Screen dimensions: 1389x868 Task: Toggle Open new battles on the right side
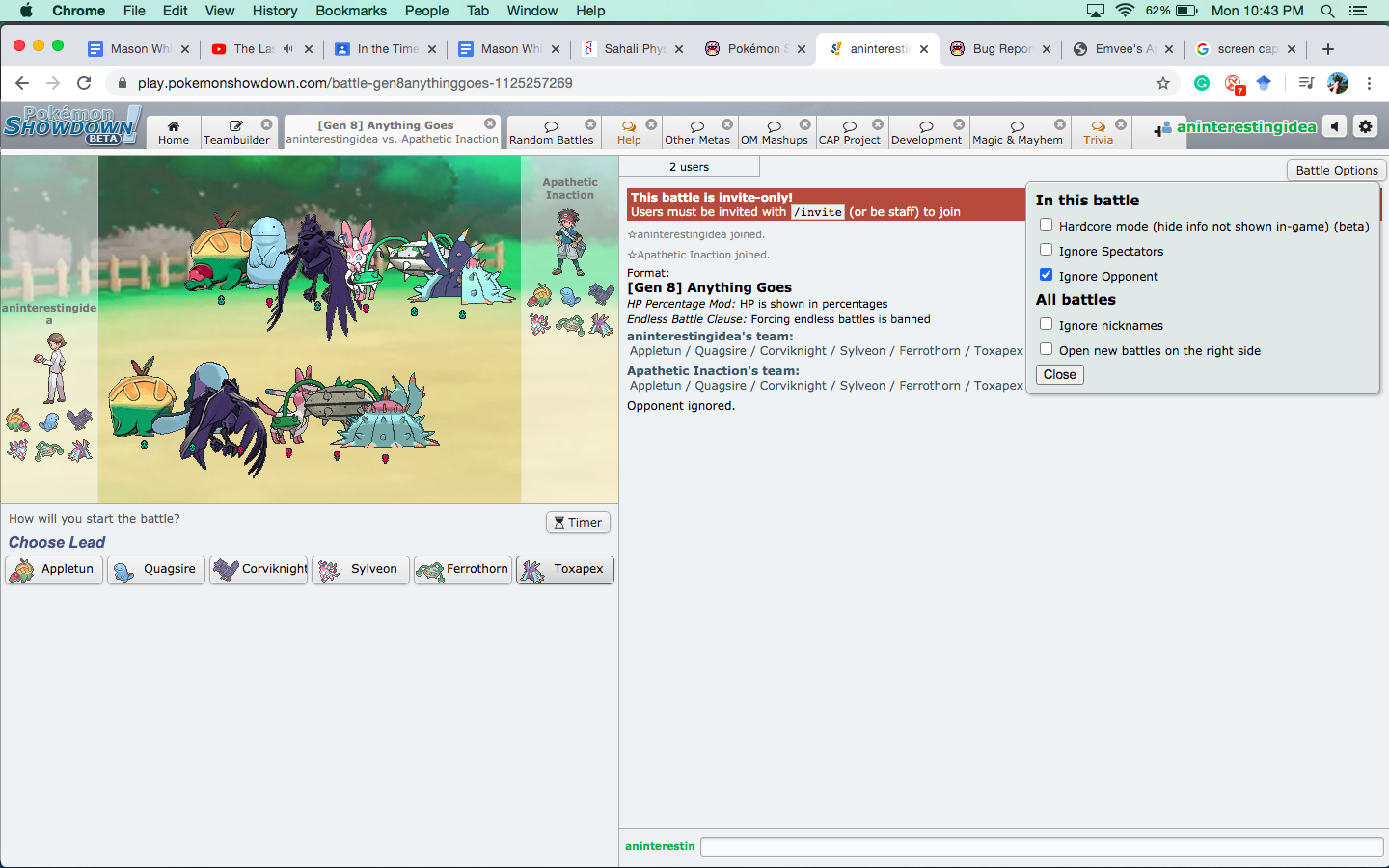tap(1046, 349)
